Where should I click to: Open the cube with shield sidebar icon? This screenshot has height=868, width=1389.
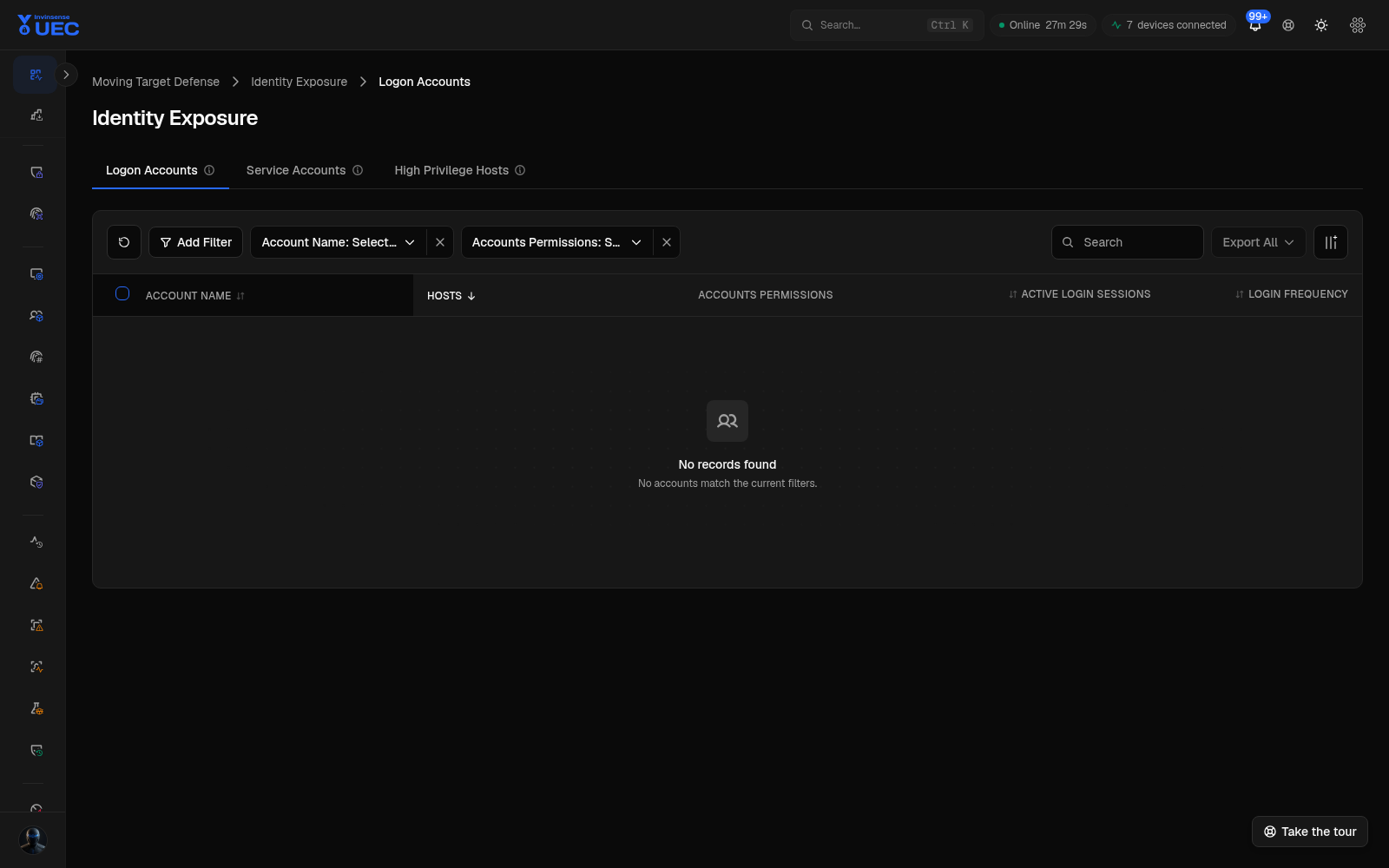point(36,482)
